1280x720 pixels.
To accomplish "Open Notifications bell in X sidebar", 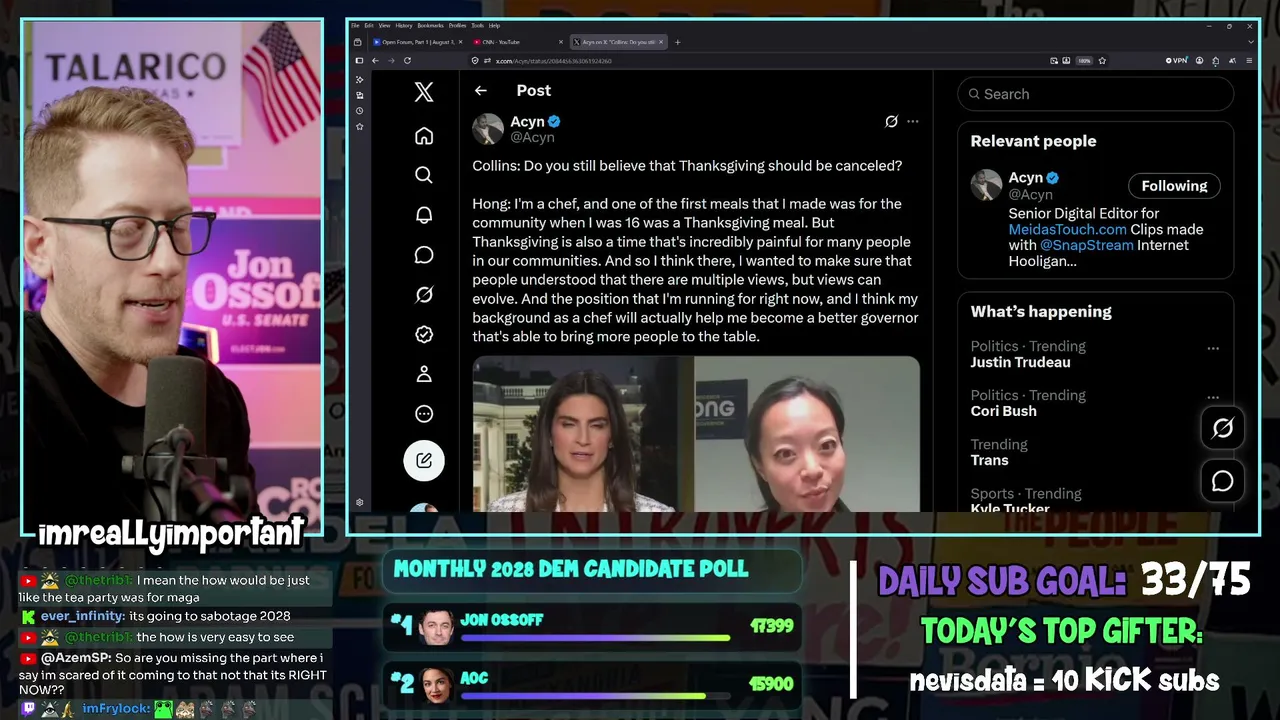I will [424, 215].
